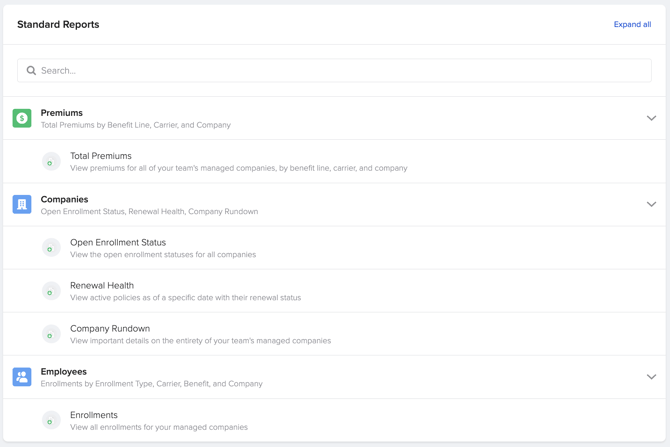This screenshot has width=670, height=447.
Task: Open the Total Premiums report
Action: (101, 156)
